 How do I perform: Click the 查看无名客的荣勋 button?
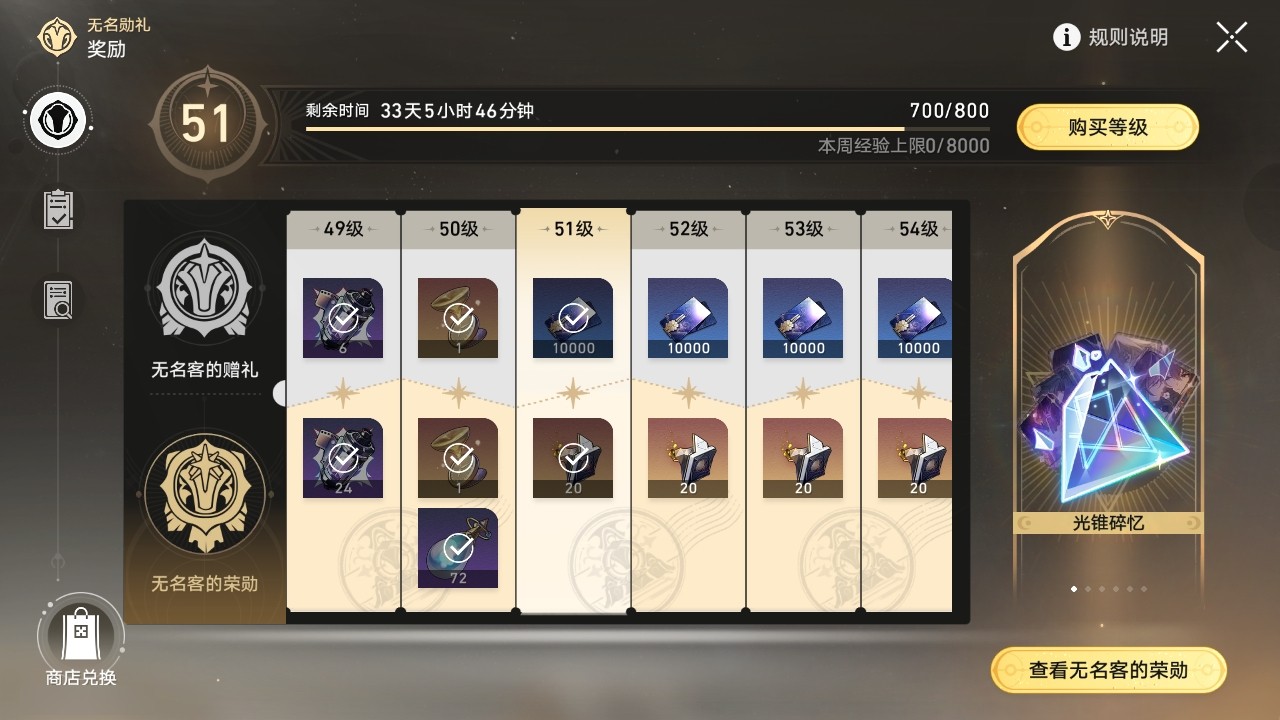point(1109,670)
